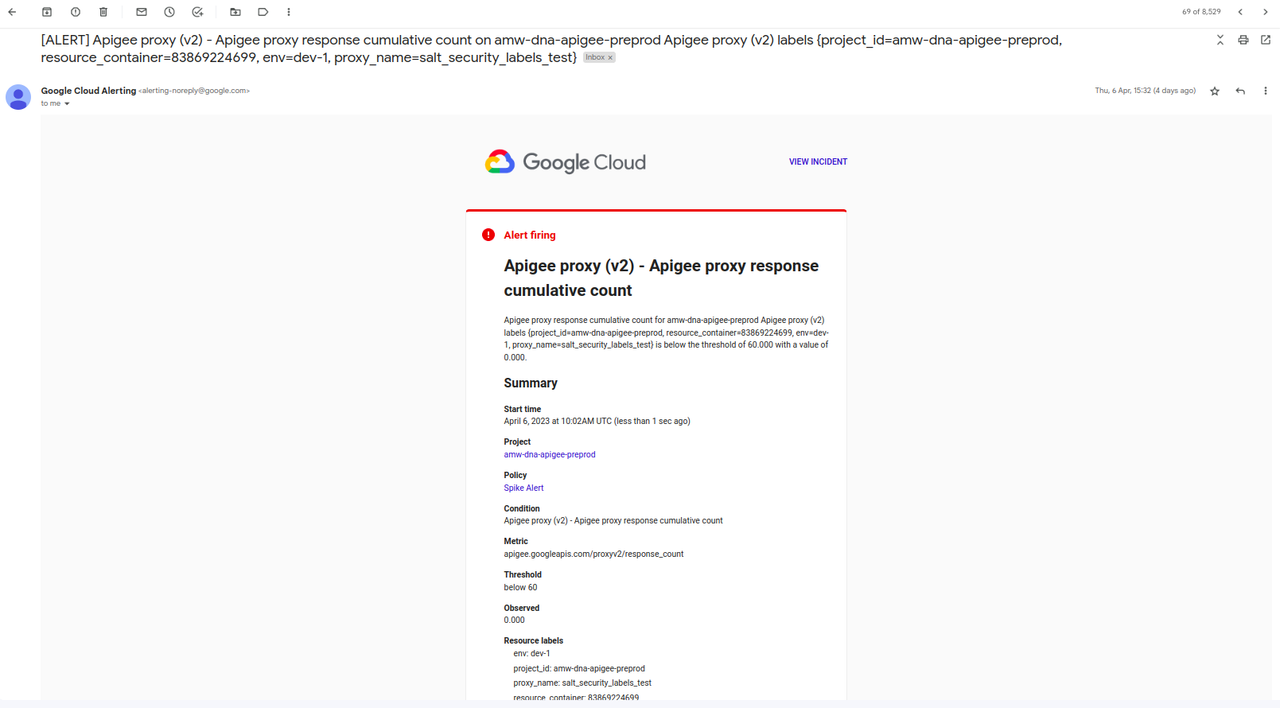Click the sender avatar icon
The height and width of the screenshot is (708, 1280).
tap(18, 97)
